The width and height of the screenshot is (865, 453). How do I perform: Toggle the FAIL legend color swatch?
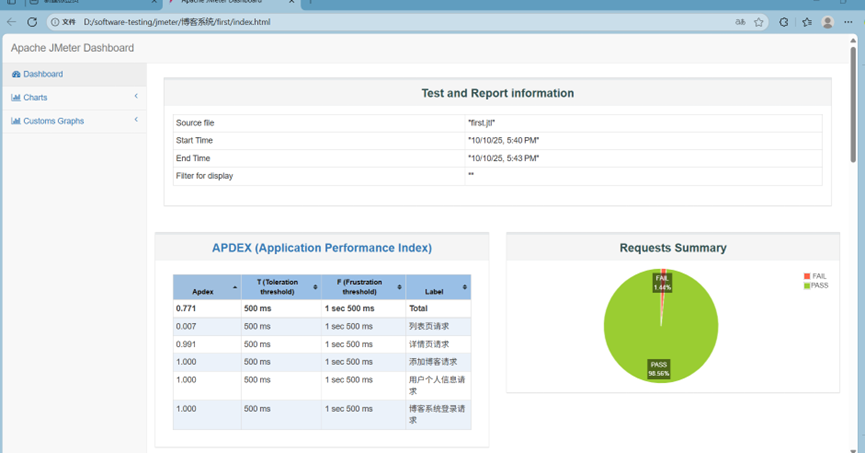point(807,276)
